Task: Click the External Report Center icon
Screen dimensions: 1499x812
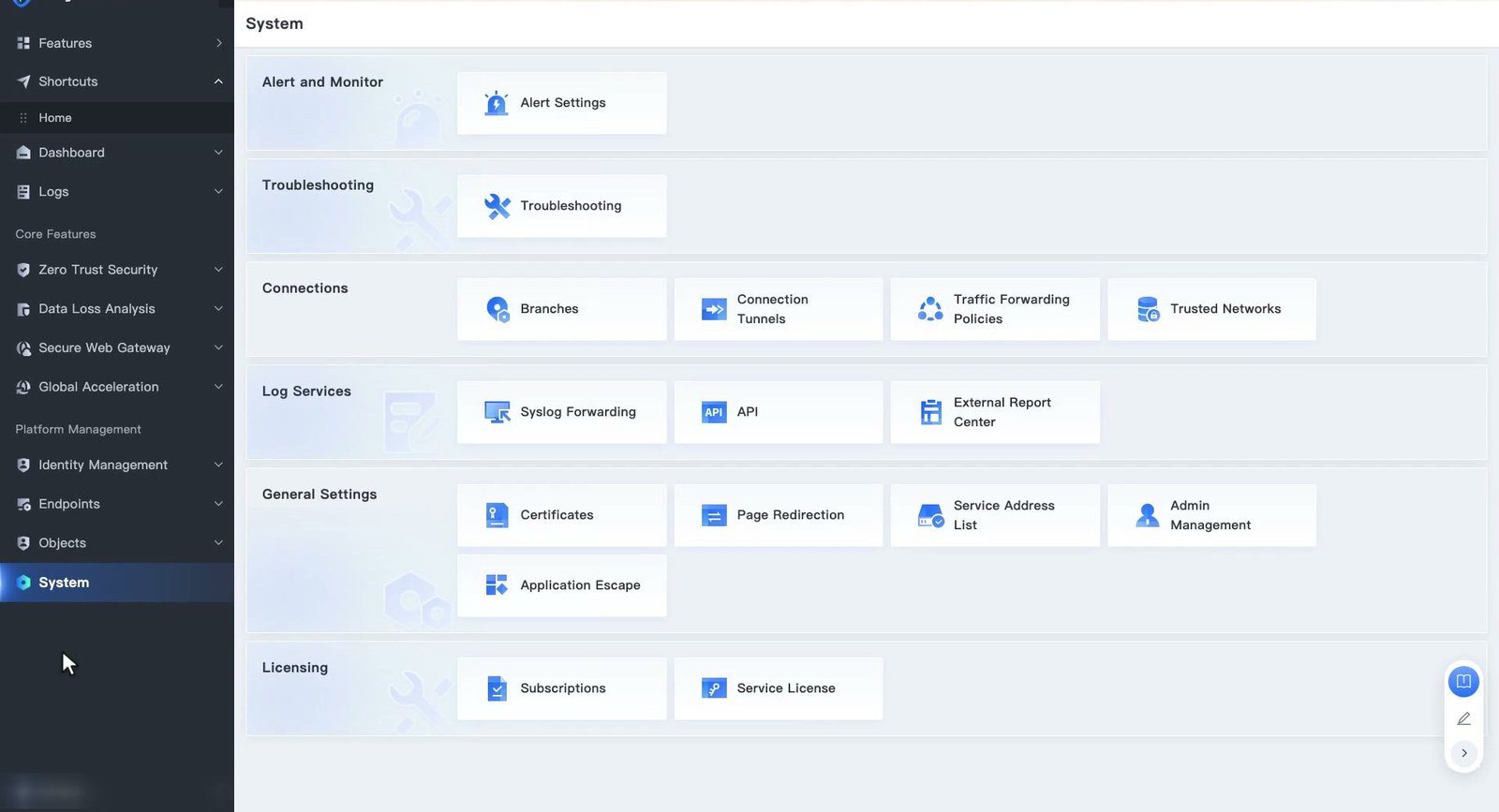Action: [930, 412]
